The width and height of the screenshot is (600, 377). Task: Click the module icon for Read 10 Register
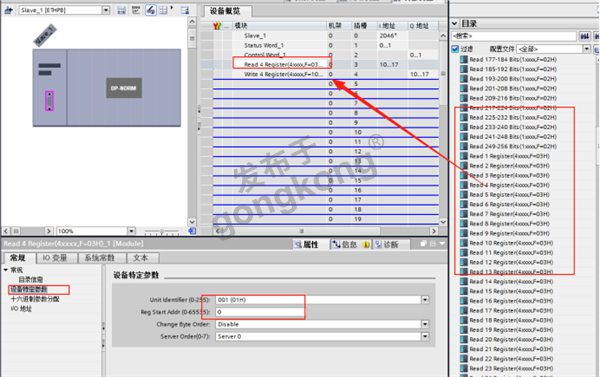464,243
